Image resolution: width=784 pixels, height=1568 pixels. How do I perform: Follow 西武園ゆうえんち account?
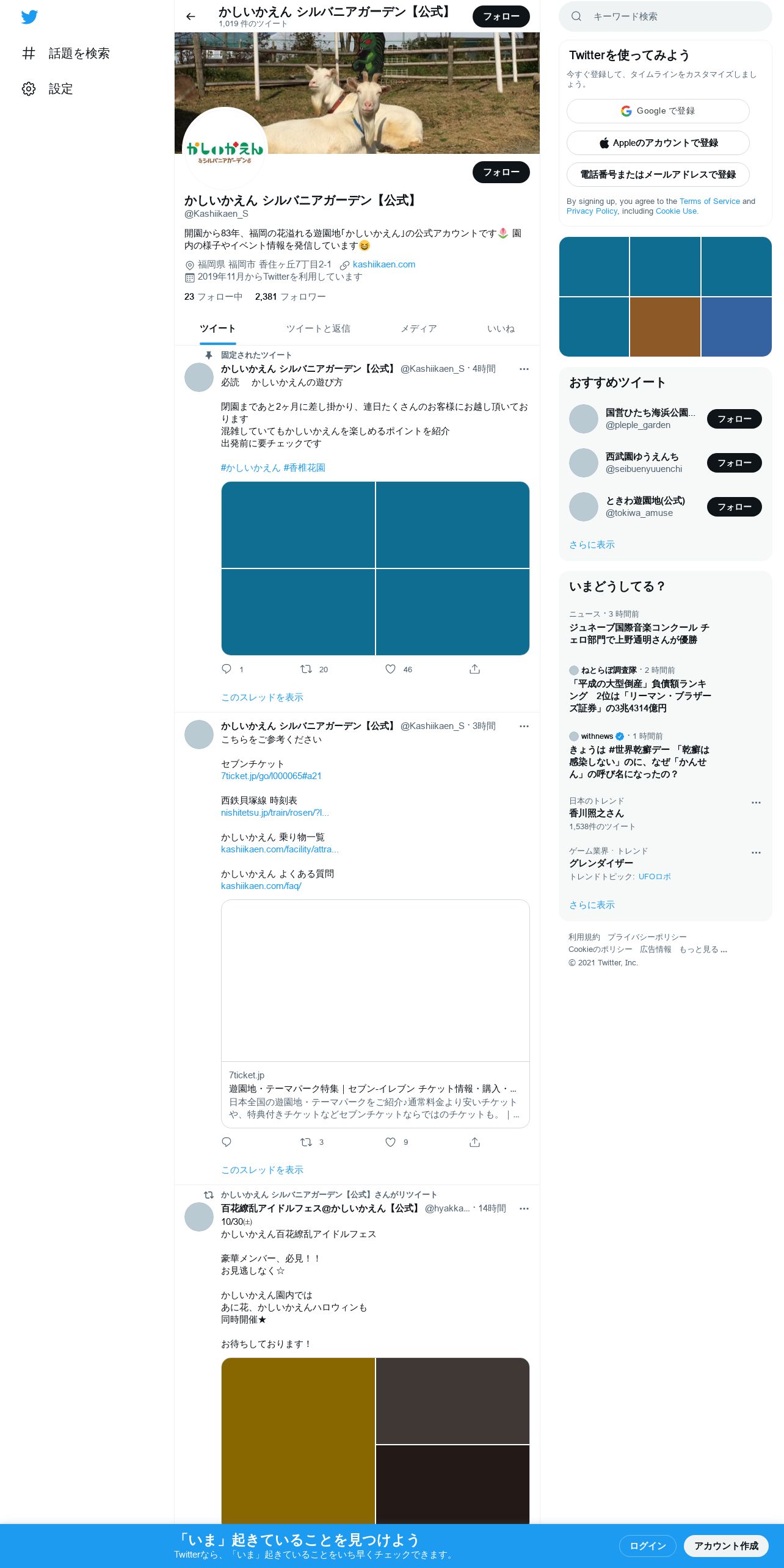(735, 463)
